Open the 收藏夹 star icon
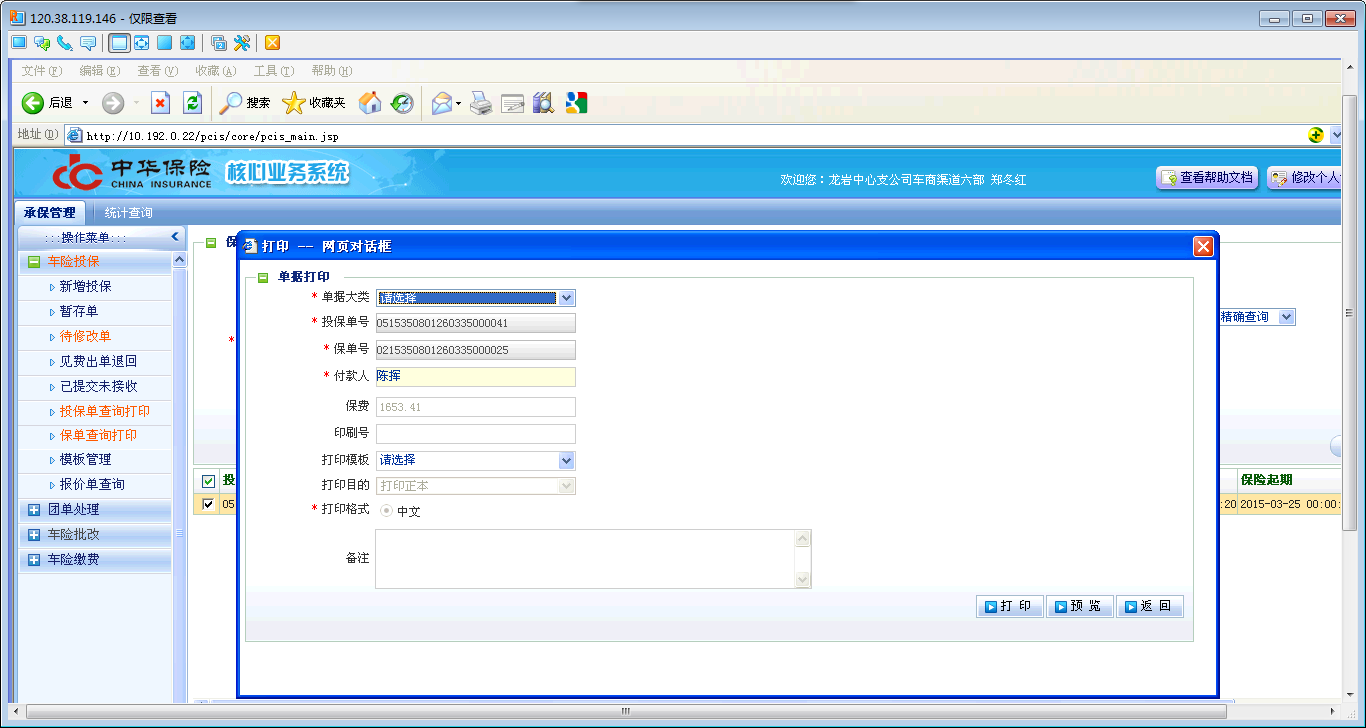The height and width of the screenshot is (728, 1366). 293,103
